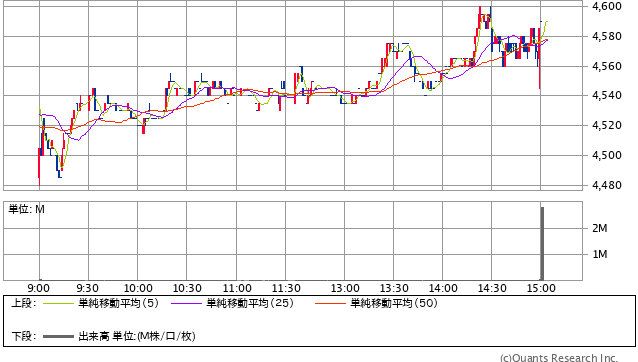Viewport: 638px width, 362px height.
Task: Click the 4,500 price axis label
Action: tap(607, 155)
